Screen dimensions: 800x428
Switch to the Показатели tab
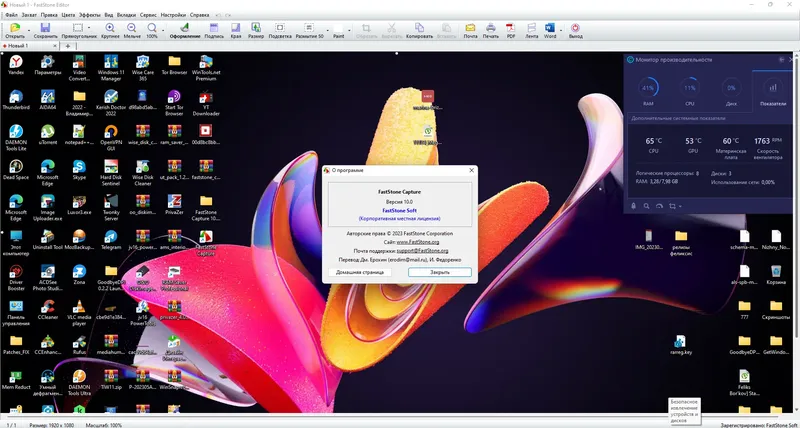point(772,91)
